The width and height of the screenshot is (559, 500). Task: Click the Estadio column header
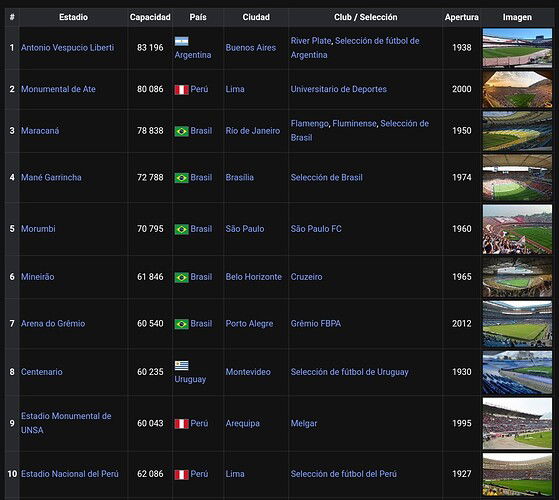(x=73, y=17)
